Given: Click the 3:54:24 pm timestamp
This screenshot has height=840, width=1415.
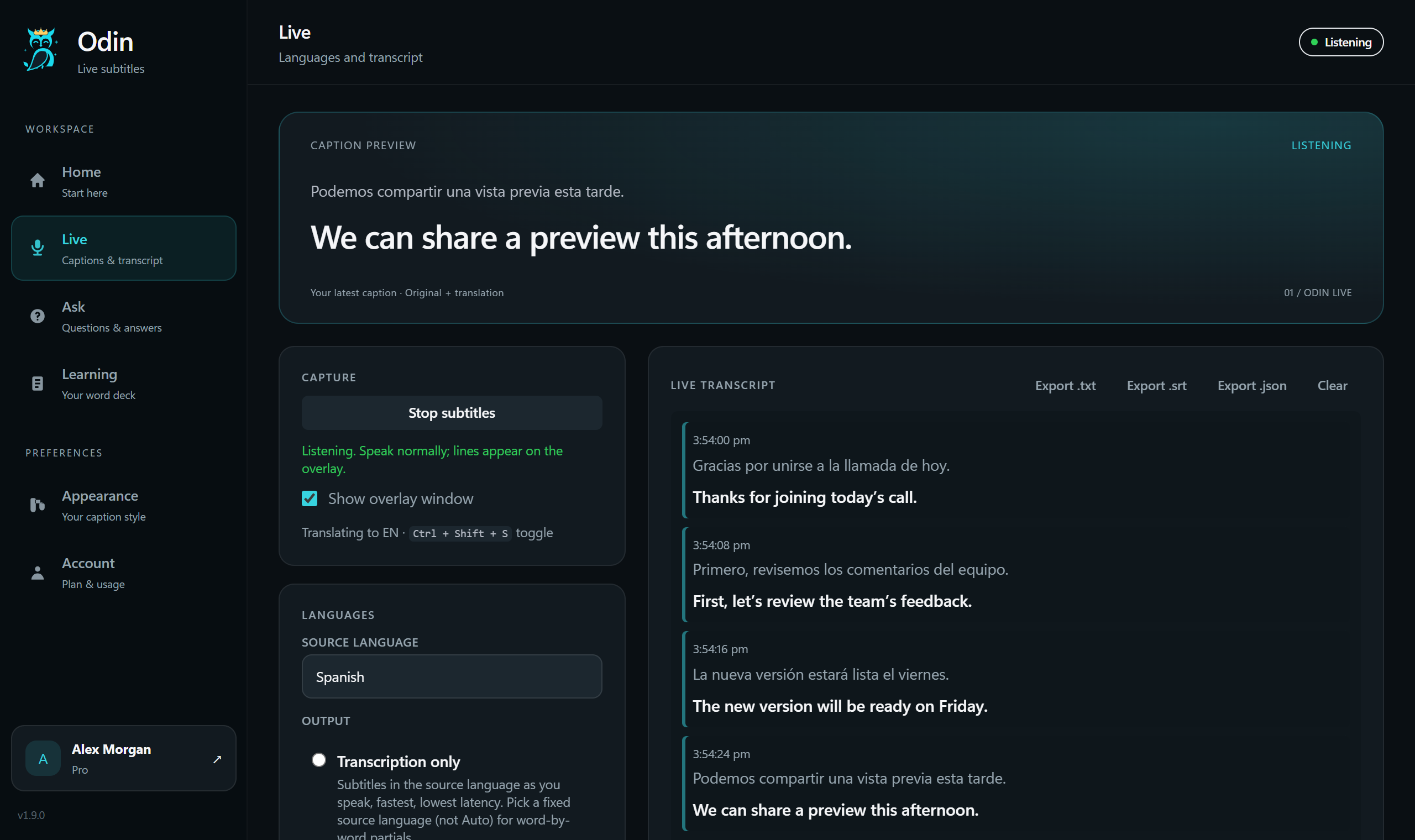Looking at the screenshot, I should point(721,754).
